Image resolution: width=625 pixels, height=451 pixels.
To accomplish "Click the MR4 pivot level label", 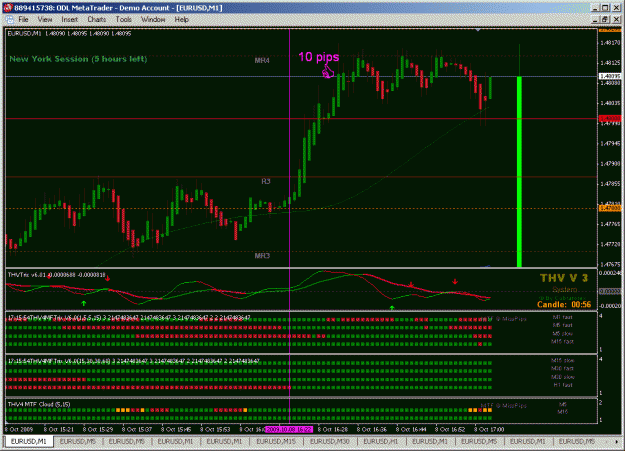I will click(262, 61).
